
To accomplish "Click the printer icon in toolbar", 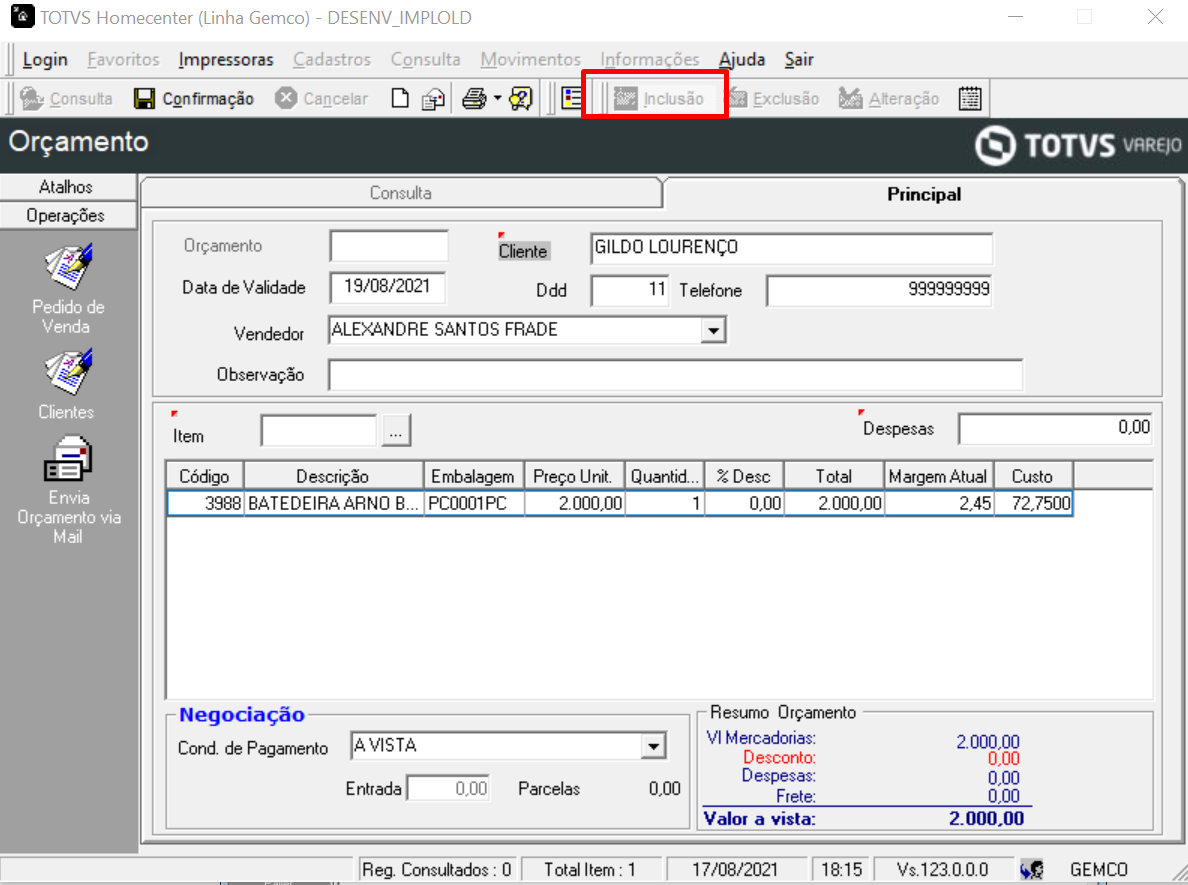I will point(474,99).
